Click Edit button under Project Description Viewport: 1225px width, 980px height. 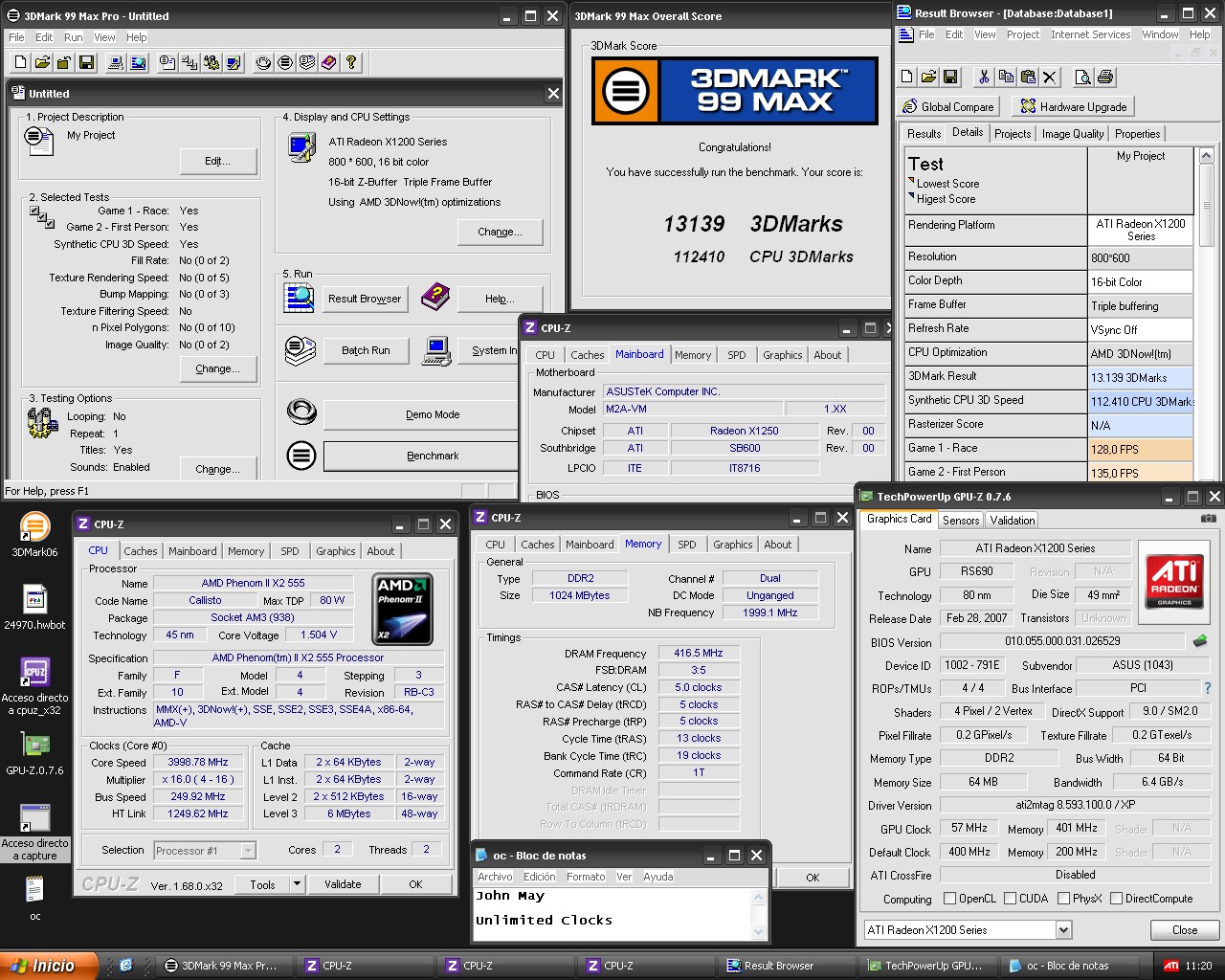click(218, 161)
